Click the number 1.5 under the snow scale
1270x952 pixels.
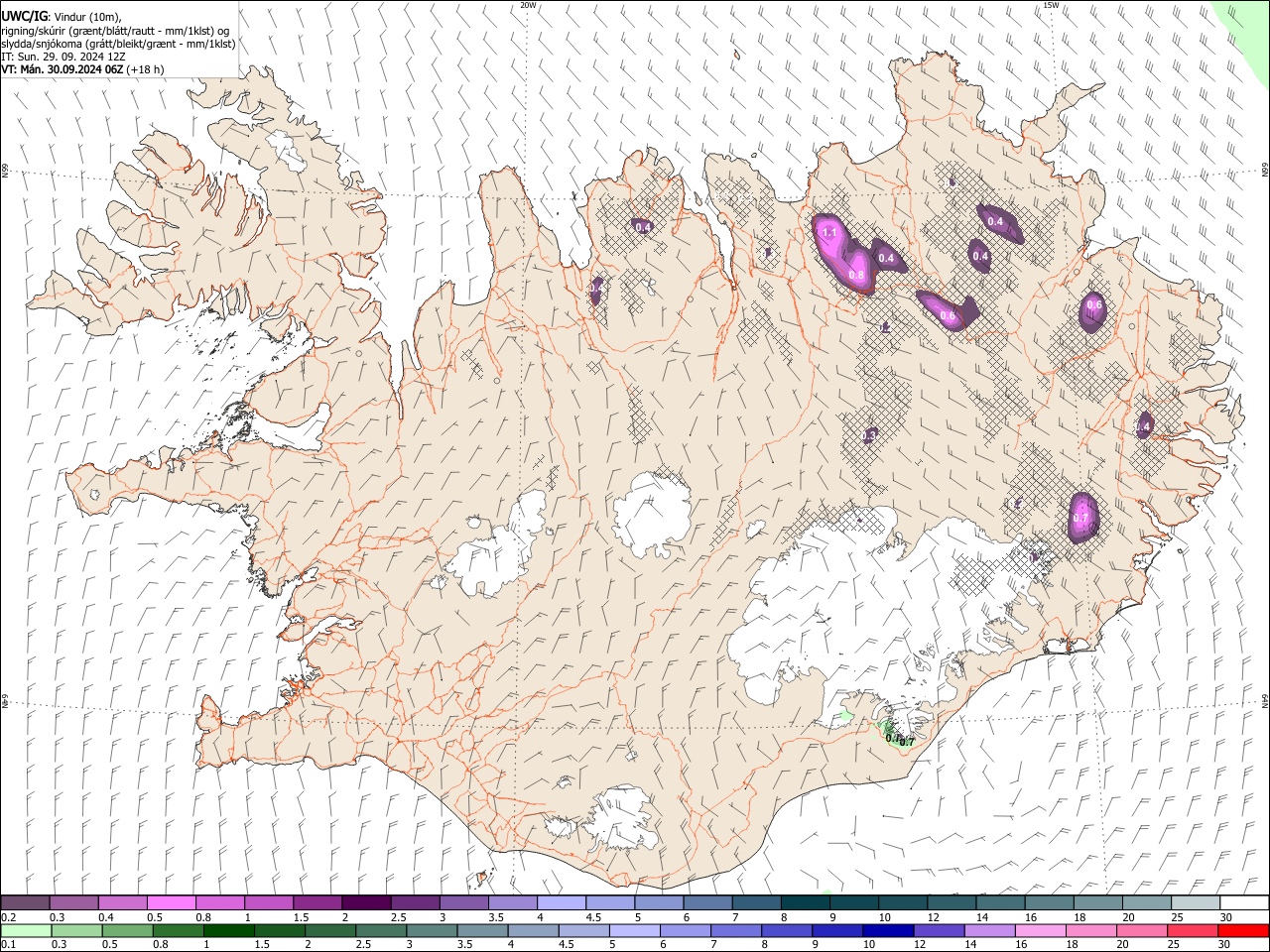301,917
